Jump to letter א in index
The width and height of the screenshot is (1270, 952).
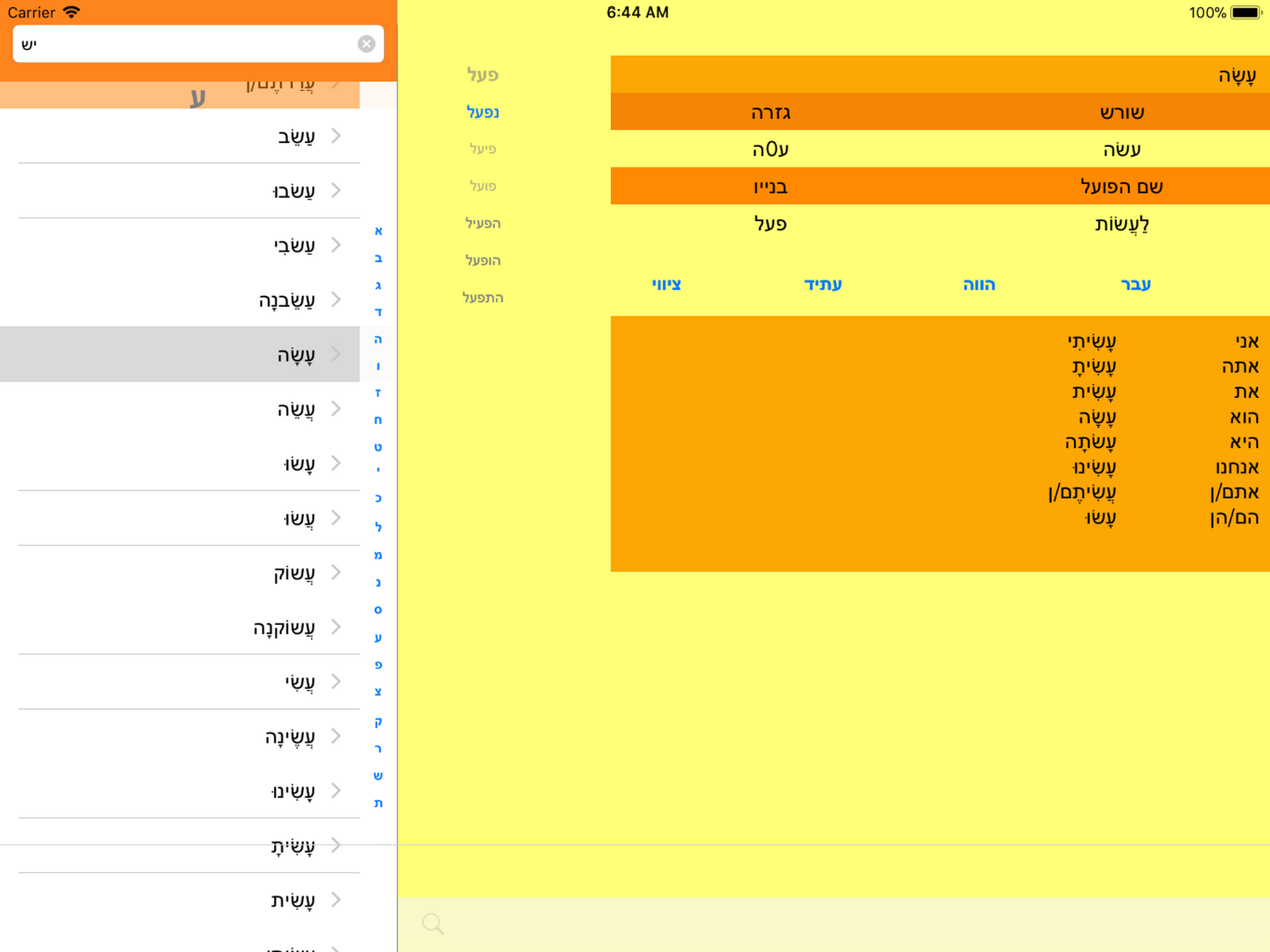[378, 231]
